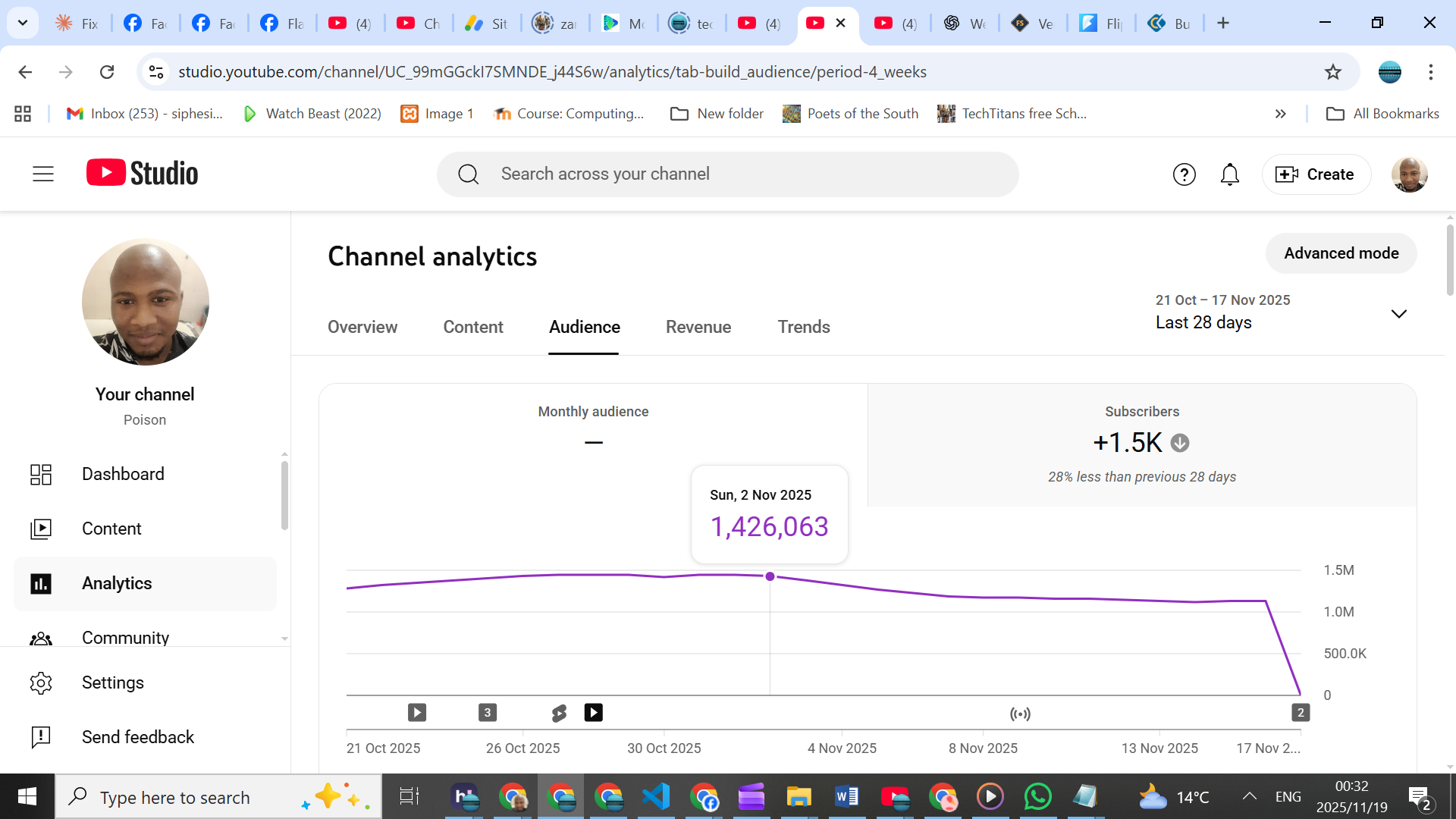Click the Create button

(x=1316, y=174)
